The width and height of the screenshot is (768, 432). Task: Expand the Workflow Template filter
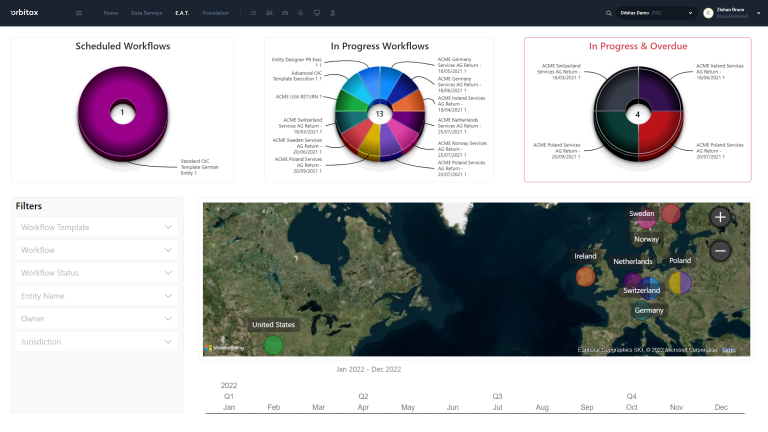[97, 227]
